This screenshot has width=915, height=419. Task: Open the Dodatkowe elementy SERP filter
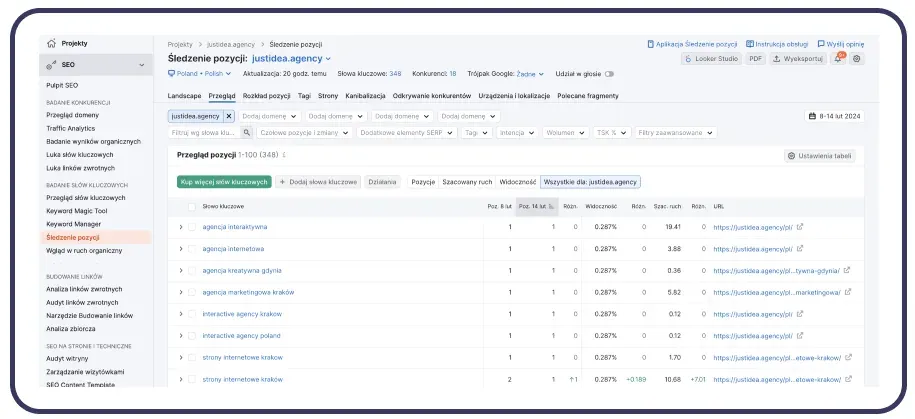click(x=407, y=132)
